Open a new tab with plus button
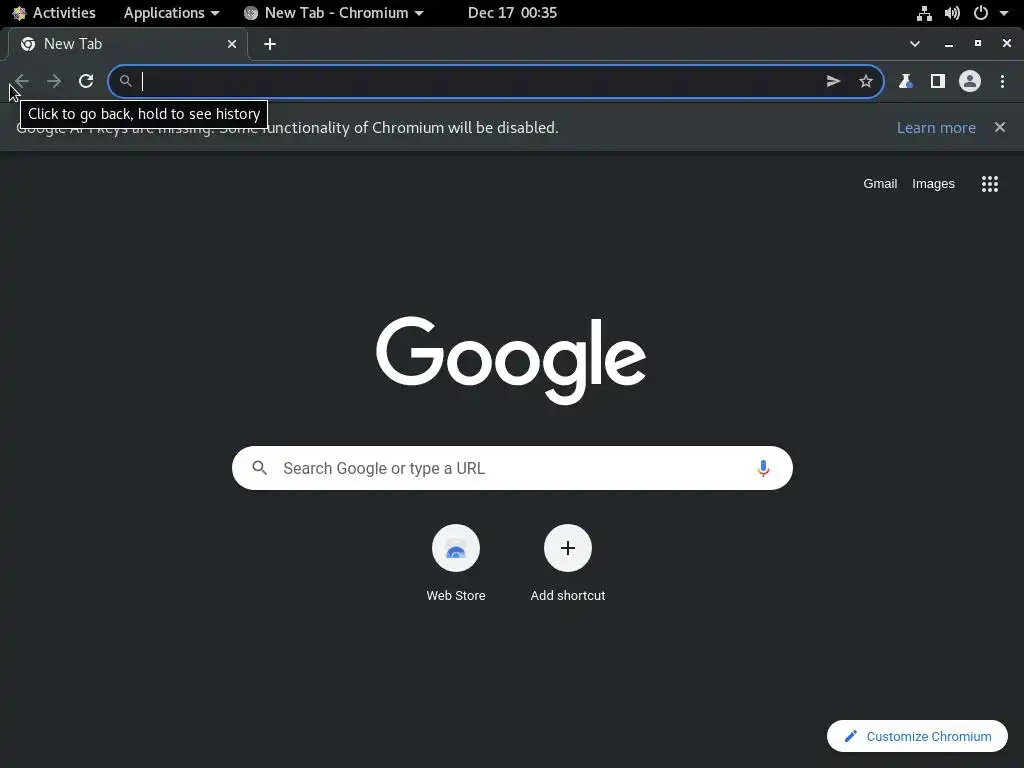 (270, 44)
